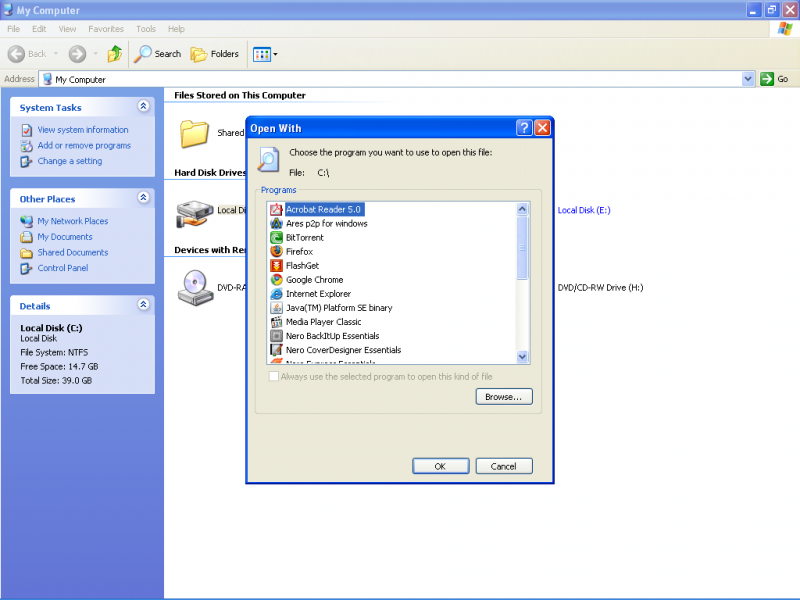Click the programs list scroll-down arrow

point(522,357)
